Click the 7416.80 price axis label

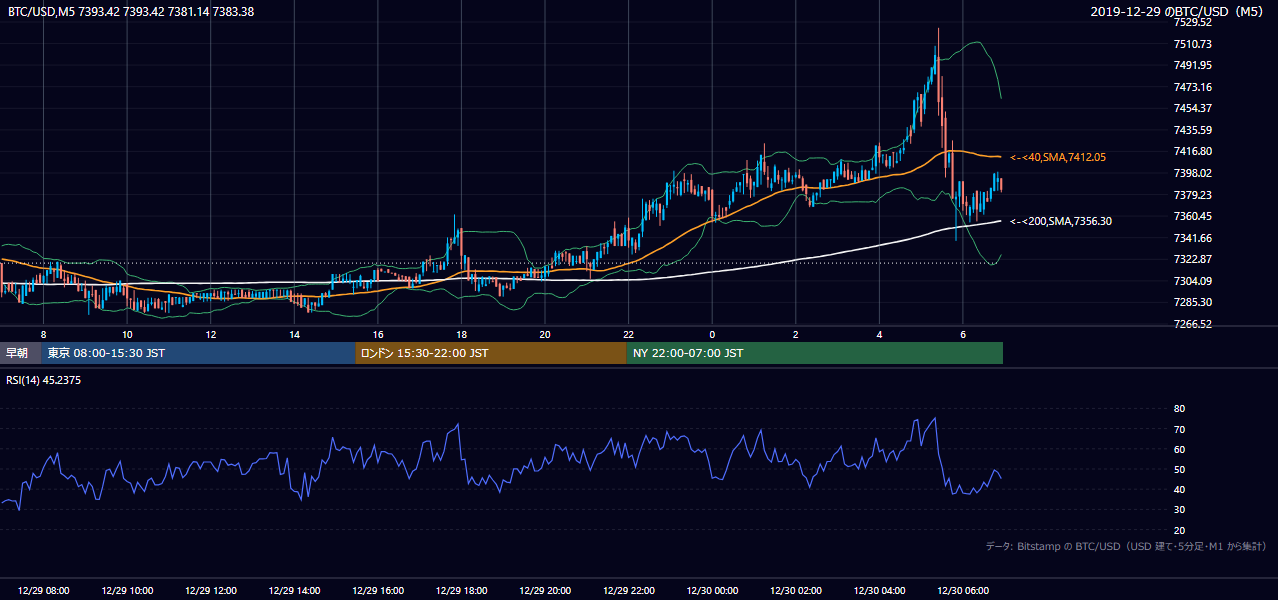pyautogui.click(x=1192, y=151)
